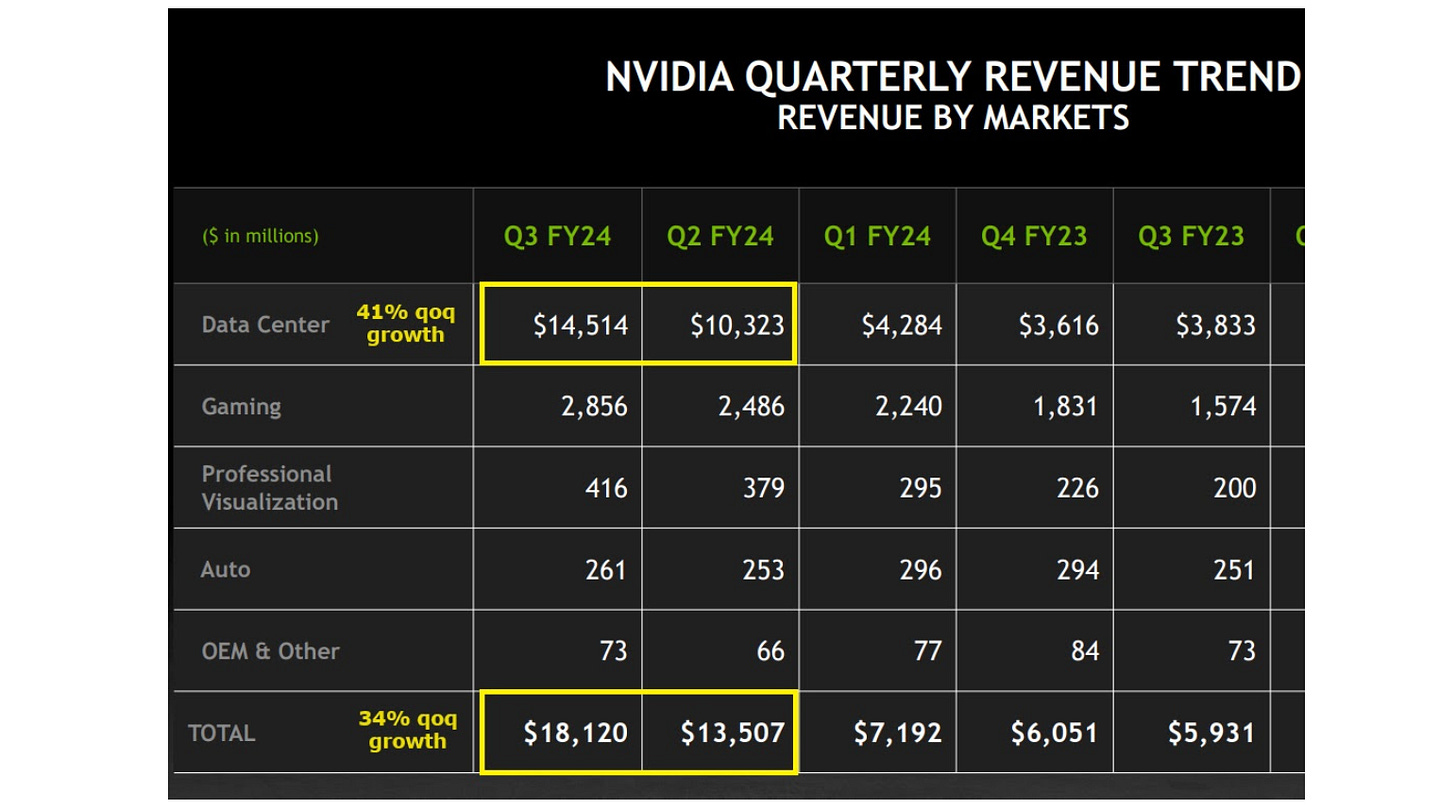Click the 295 Professional Visualization value
The image size is (1456, 806).
click(x=921, y=488)
